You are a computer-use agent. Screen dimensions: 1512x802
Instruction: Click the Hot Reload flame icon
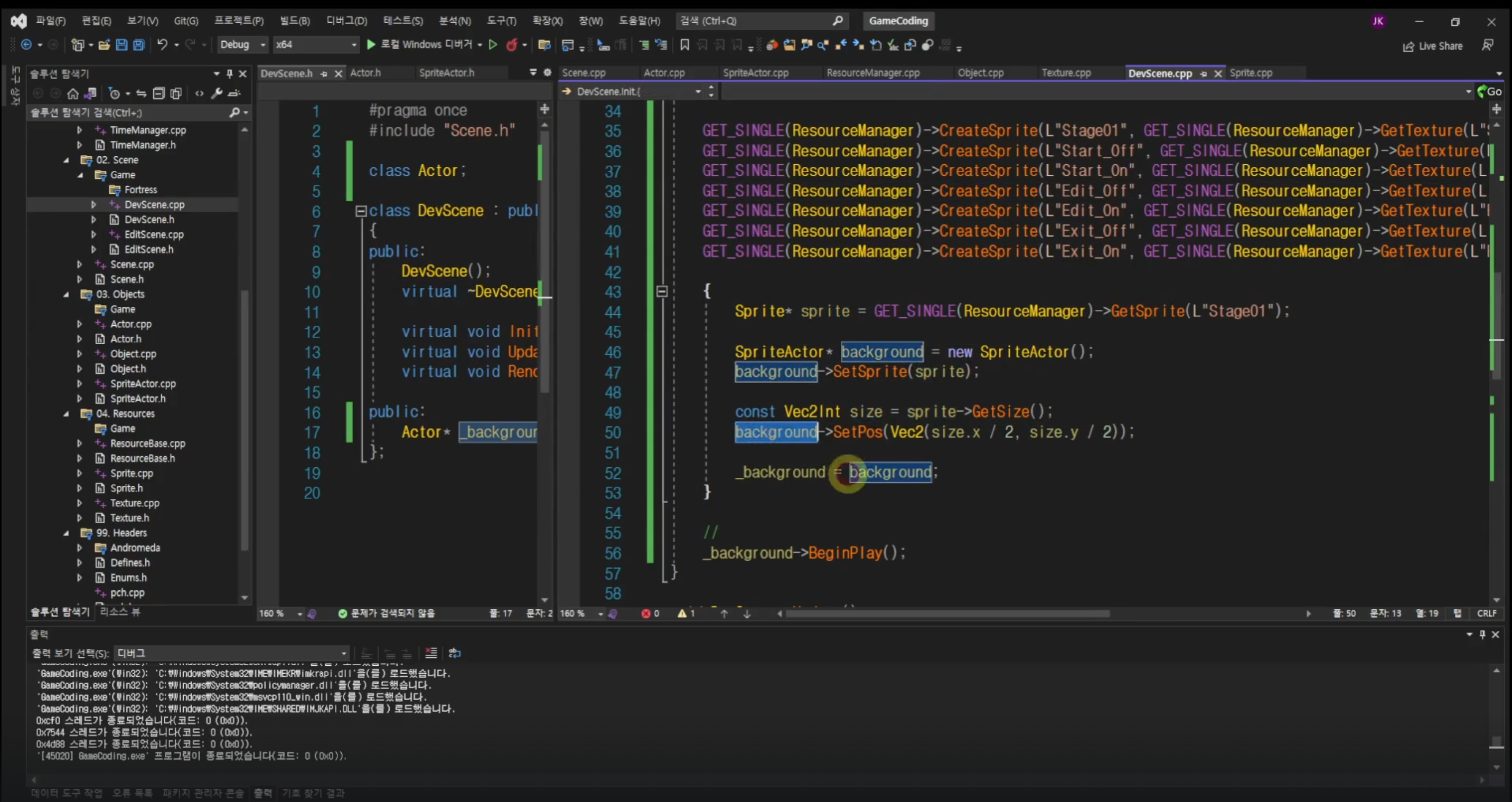pos(512,44)
